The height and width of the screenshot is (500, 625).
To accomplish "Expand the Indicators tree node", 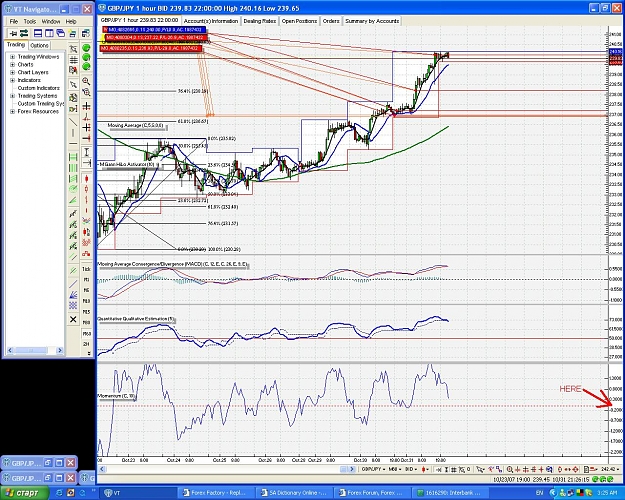I will coord(12,80).
